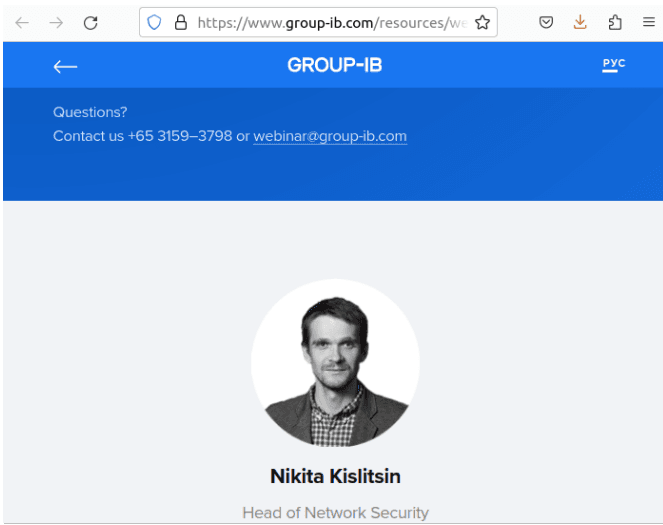The image size is (663, 525).
Task: Click Nikita Kislitsin's profile photo
Action: click(335, 363)
